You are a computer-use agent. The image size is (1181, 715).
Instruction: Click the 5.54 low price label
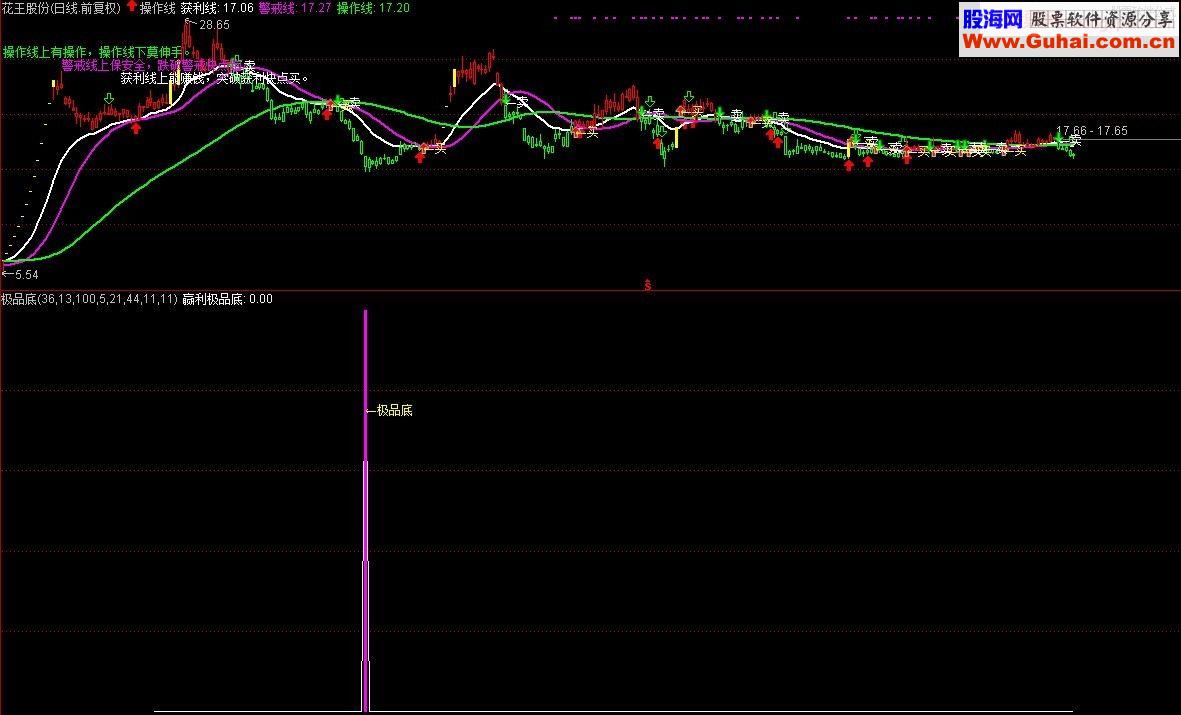click(x=25, y=275)
